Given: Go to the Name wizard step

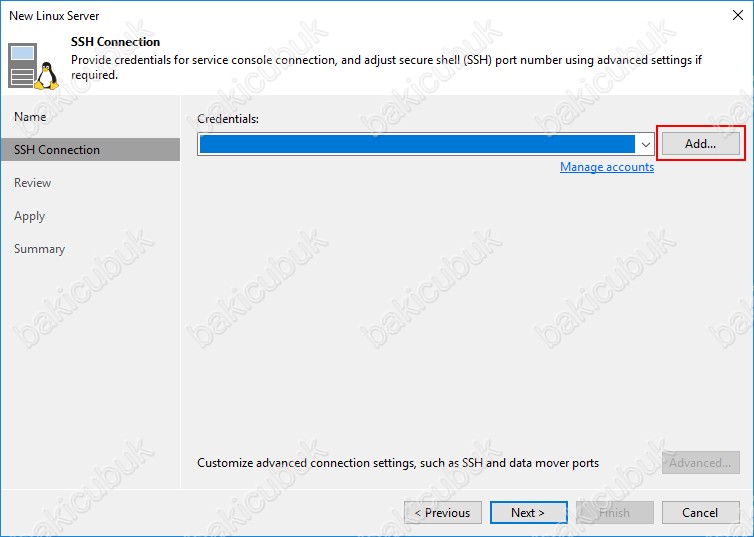Looking at the screenshot, I should point(30,117).
